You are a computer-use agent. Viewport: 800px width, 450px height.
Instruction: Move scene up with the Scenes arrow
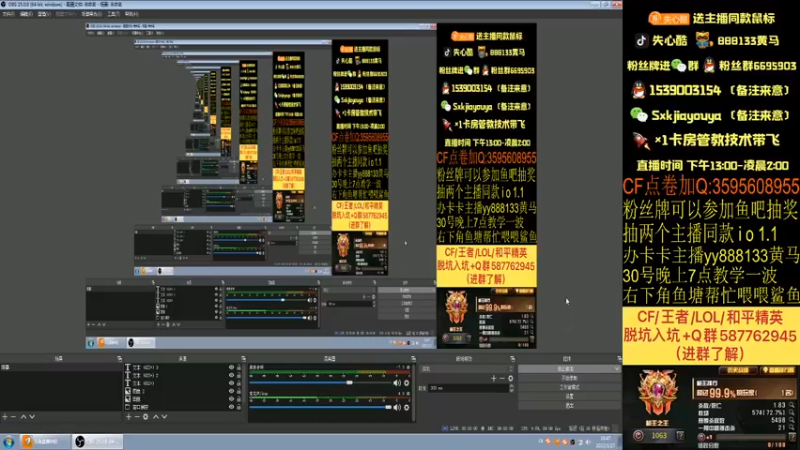click(x=23, y=417)
